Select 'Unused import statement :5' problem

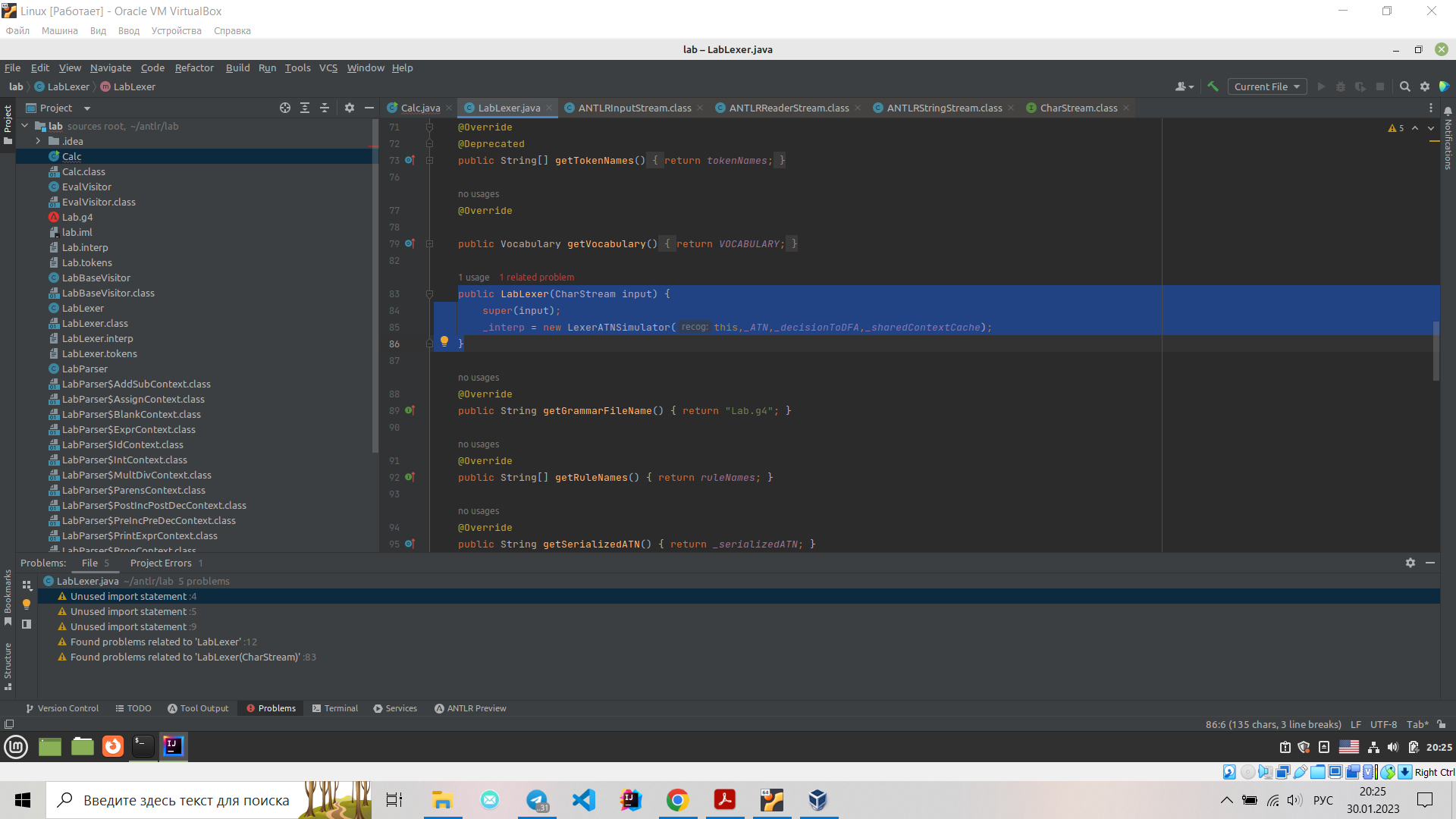(133, 611)
